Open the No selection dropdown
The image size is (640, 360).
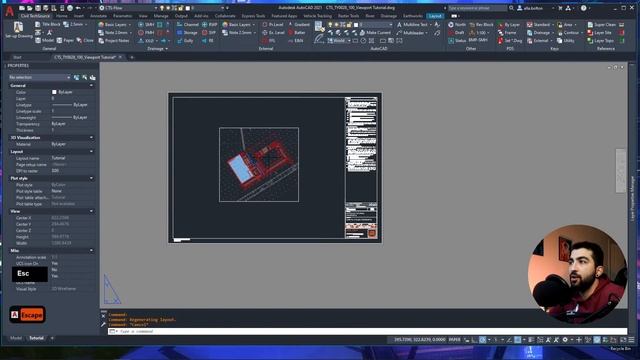coord(39,77)
